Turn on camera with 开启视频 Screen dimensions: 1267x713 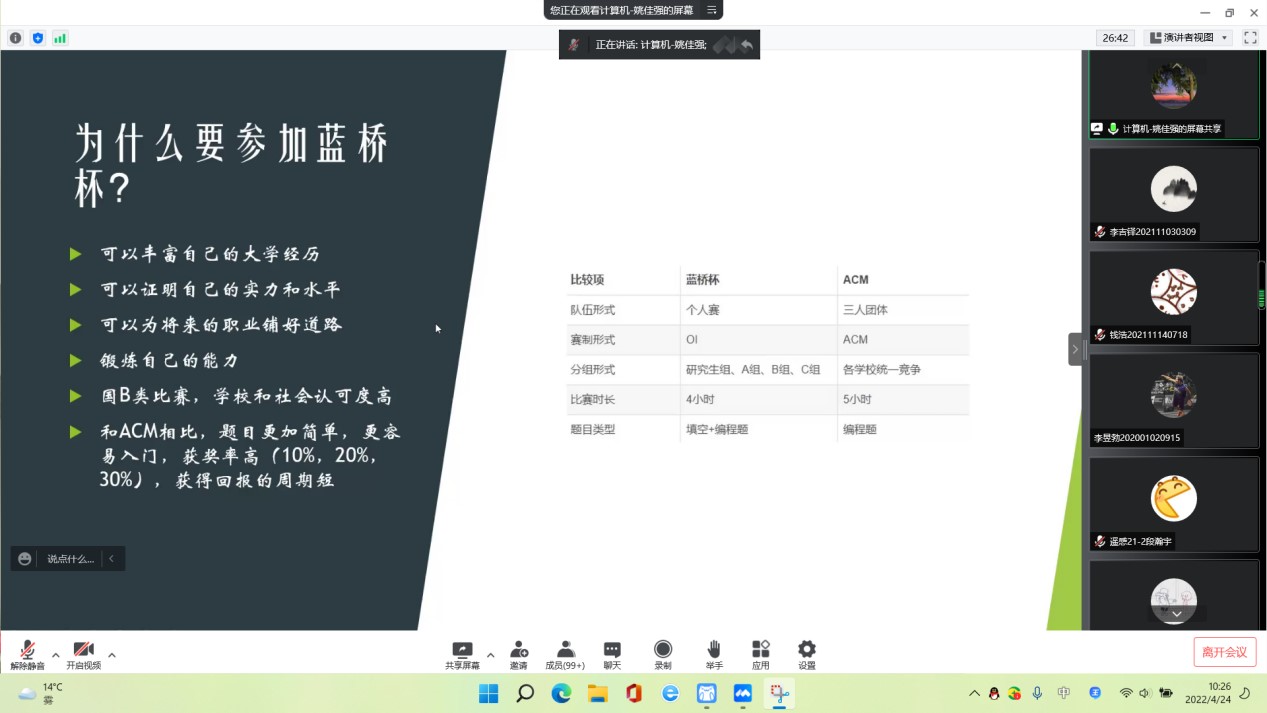[x=84, y=655]
